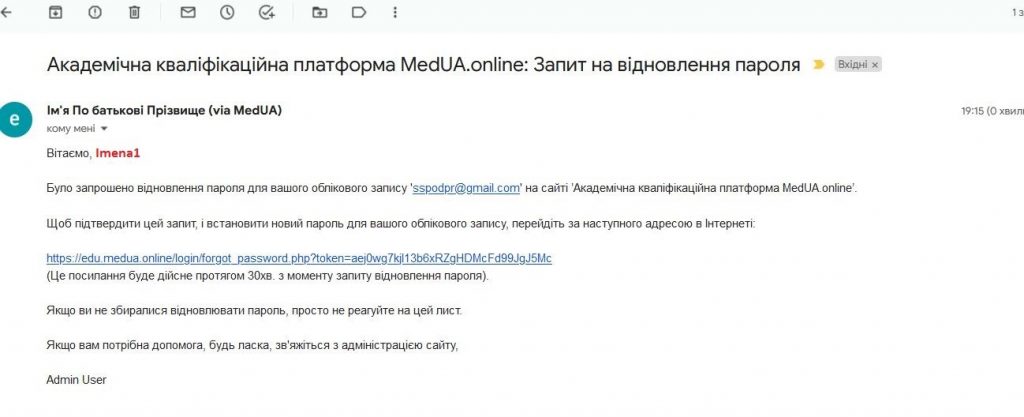The height and width of the screenshot is (417, 1024).
Task: Open the Move to folder icon
Action: click(319, 12)
